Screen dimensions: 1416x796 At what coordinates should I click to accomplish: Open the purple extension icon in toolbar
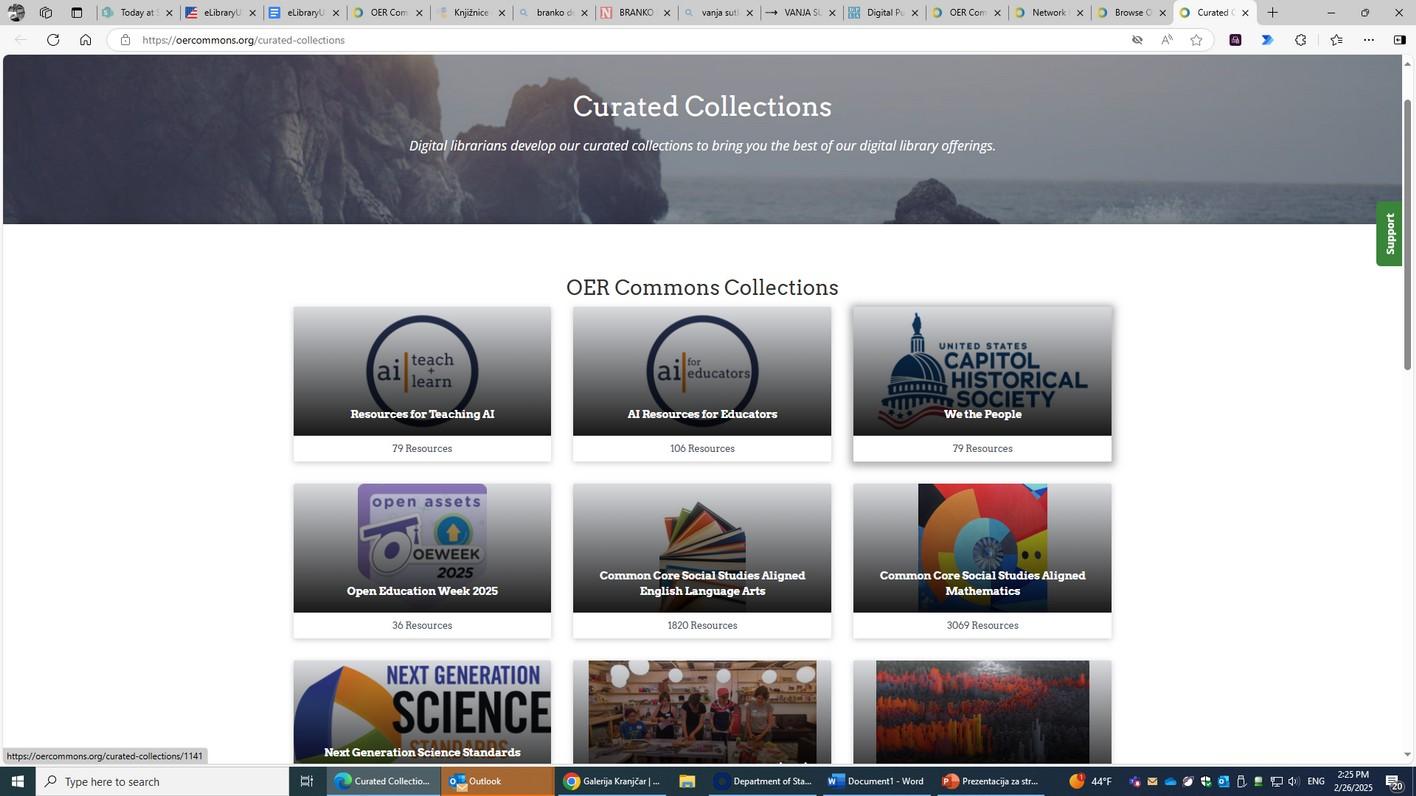(1236, 40)
